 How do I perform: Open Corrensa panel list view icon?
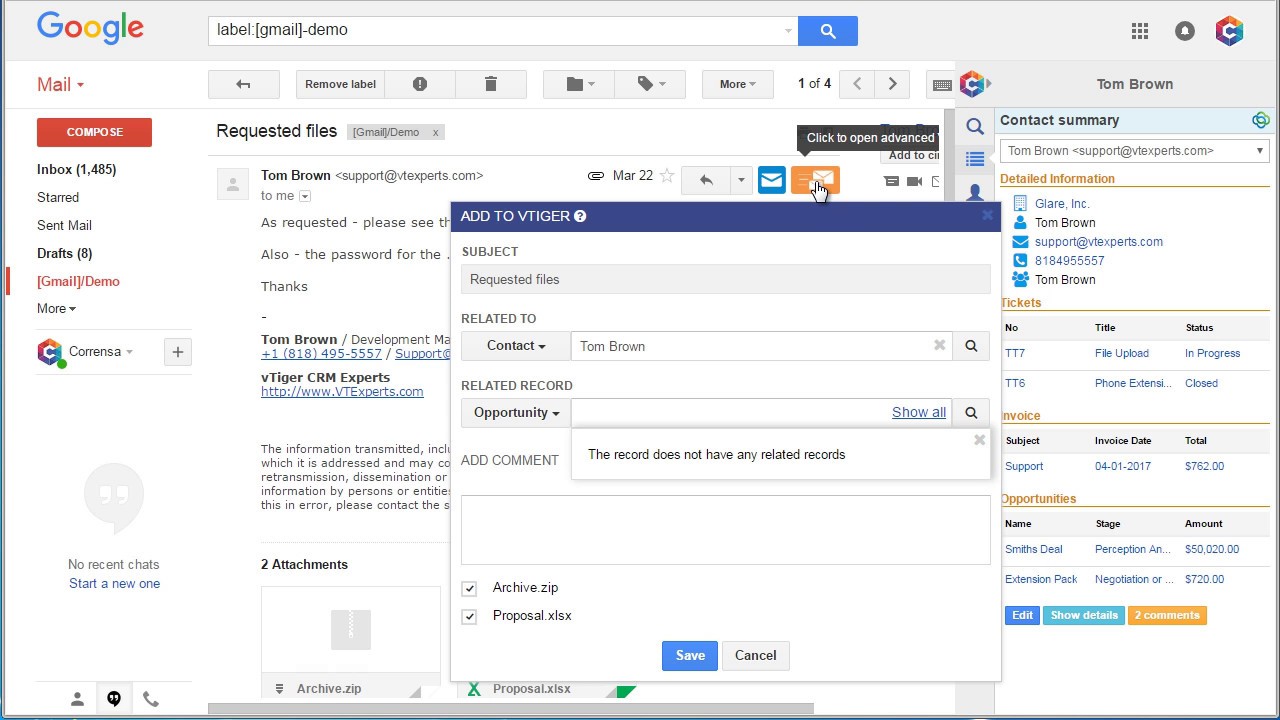(x=975, y=159)
